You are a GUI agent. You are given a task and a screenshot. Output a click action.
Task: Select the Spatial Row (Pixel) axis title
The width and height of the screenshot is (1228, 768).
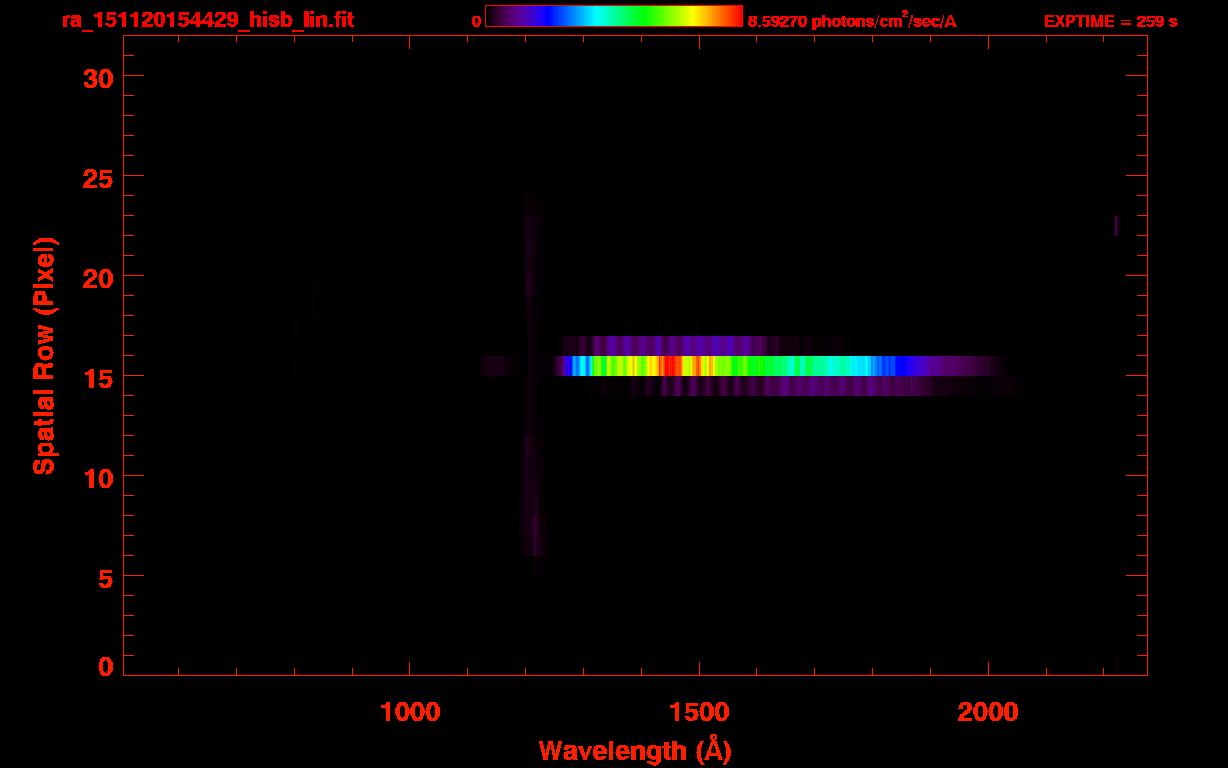point(44,356)
